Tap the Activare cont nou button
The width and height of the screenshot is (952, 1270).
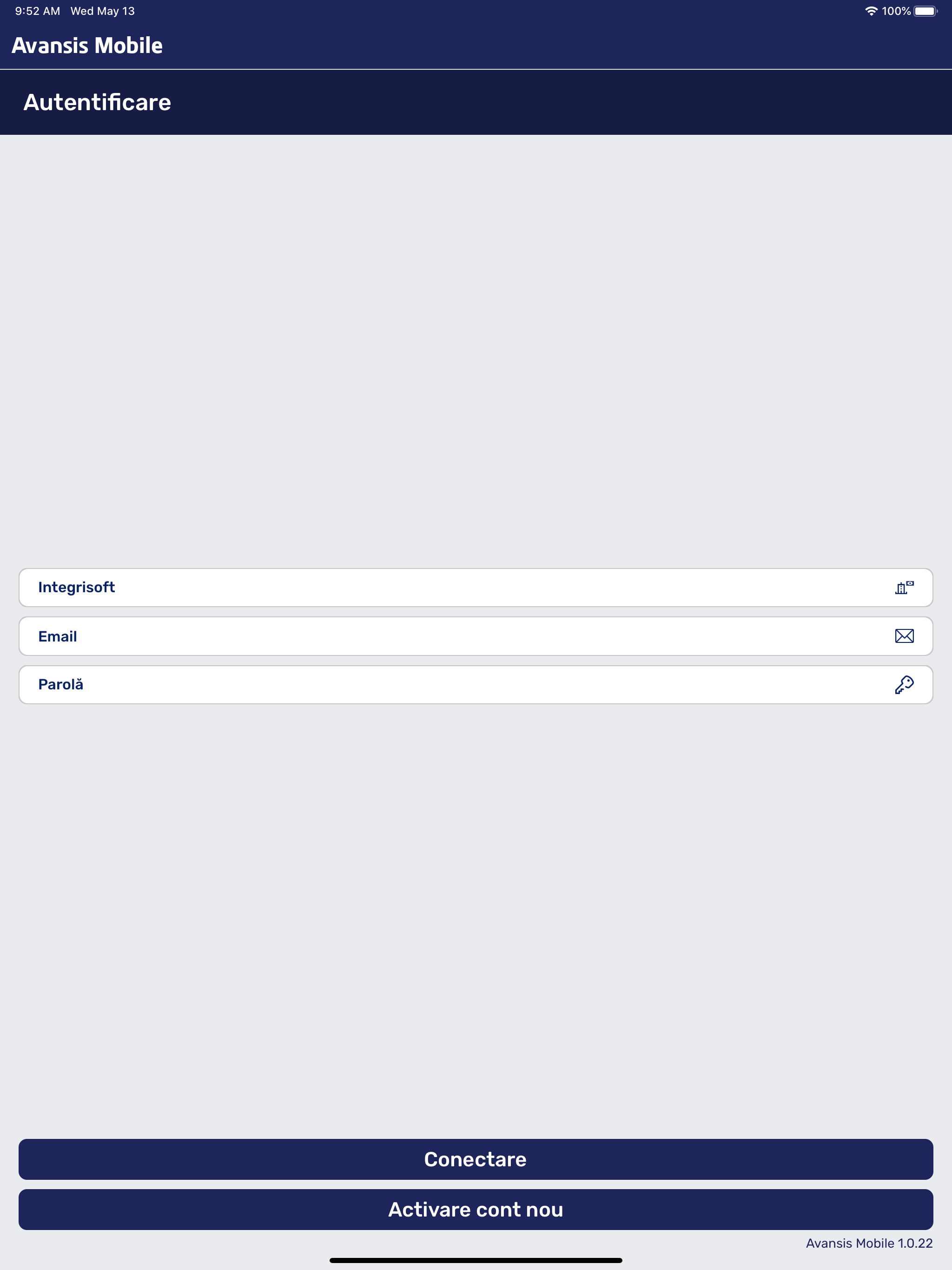coord(476,1209)
